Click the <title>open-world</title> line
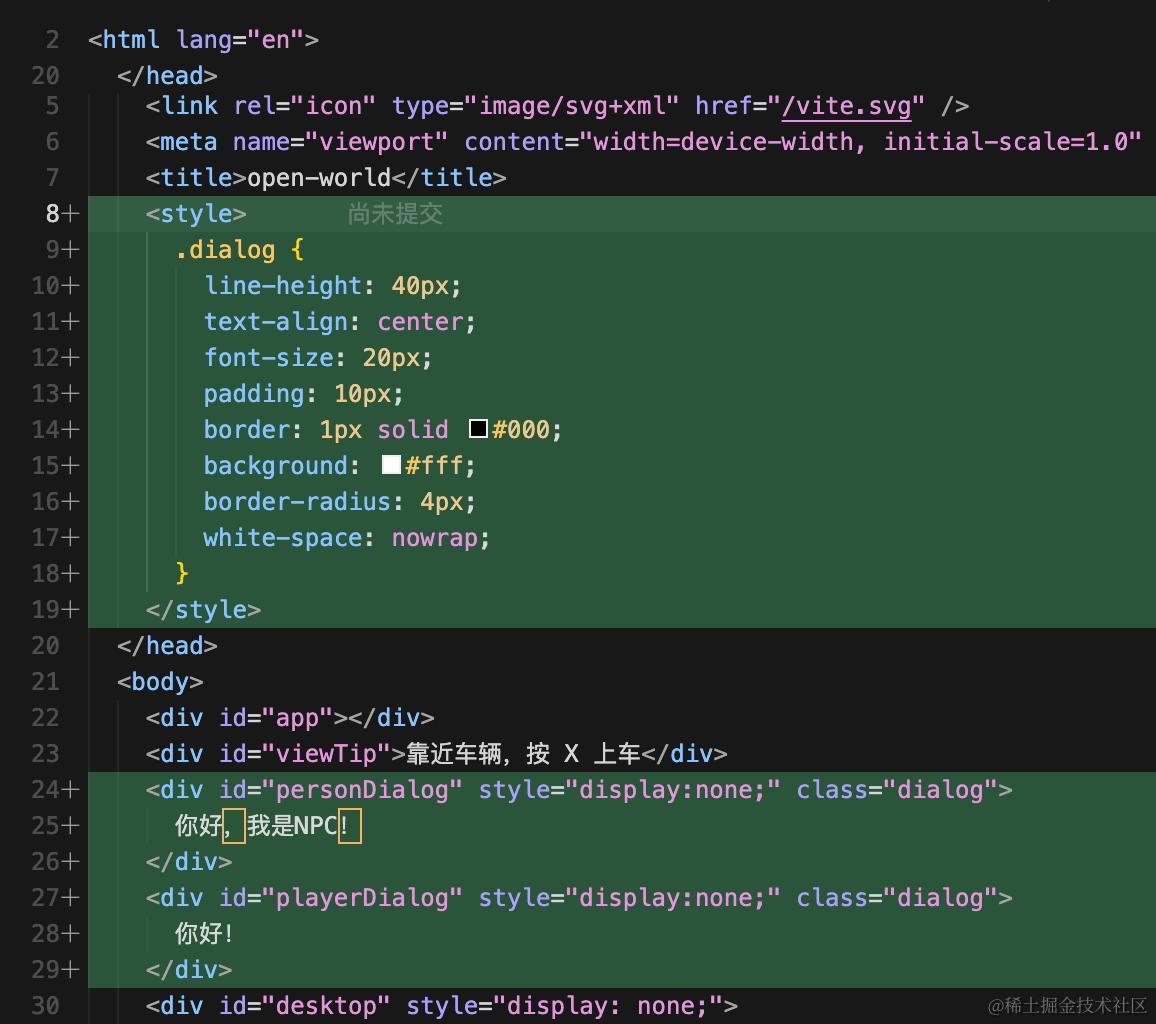Image resolution: width=1156 pixels, height=1024 pixels. [x=326, y=178]
